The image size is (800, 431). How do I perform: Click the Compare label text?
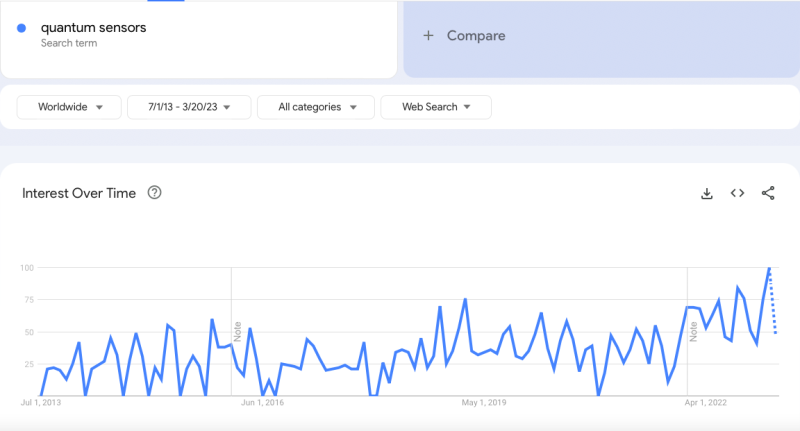(x=476, y=36)
